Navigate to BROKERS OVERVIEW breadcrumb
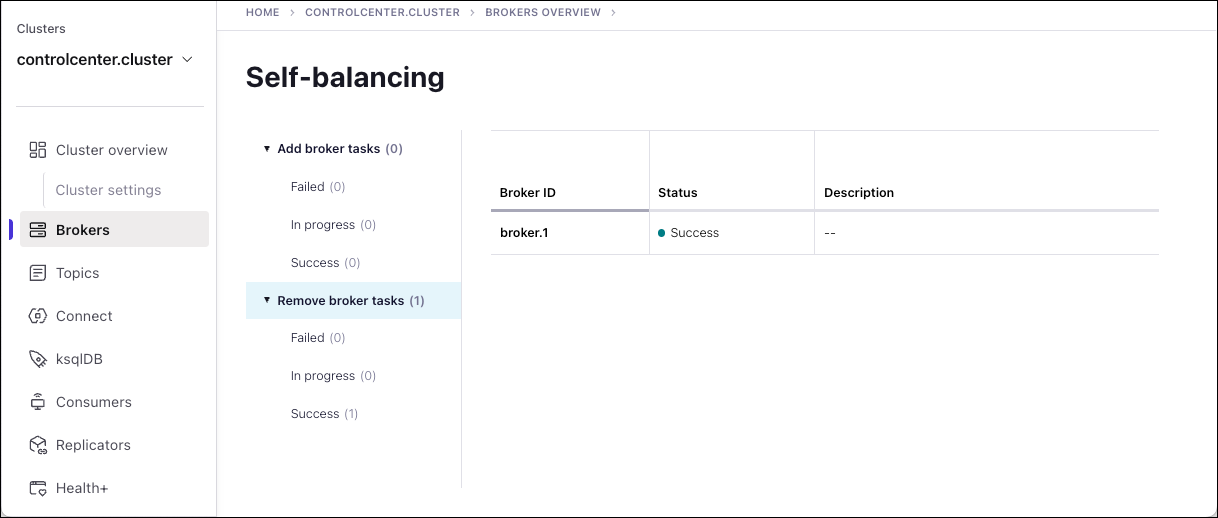 (543, 13)
